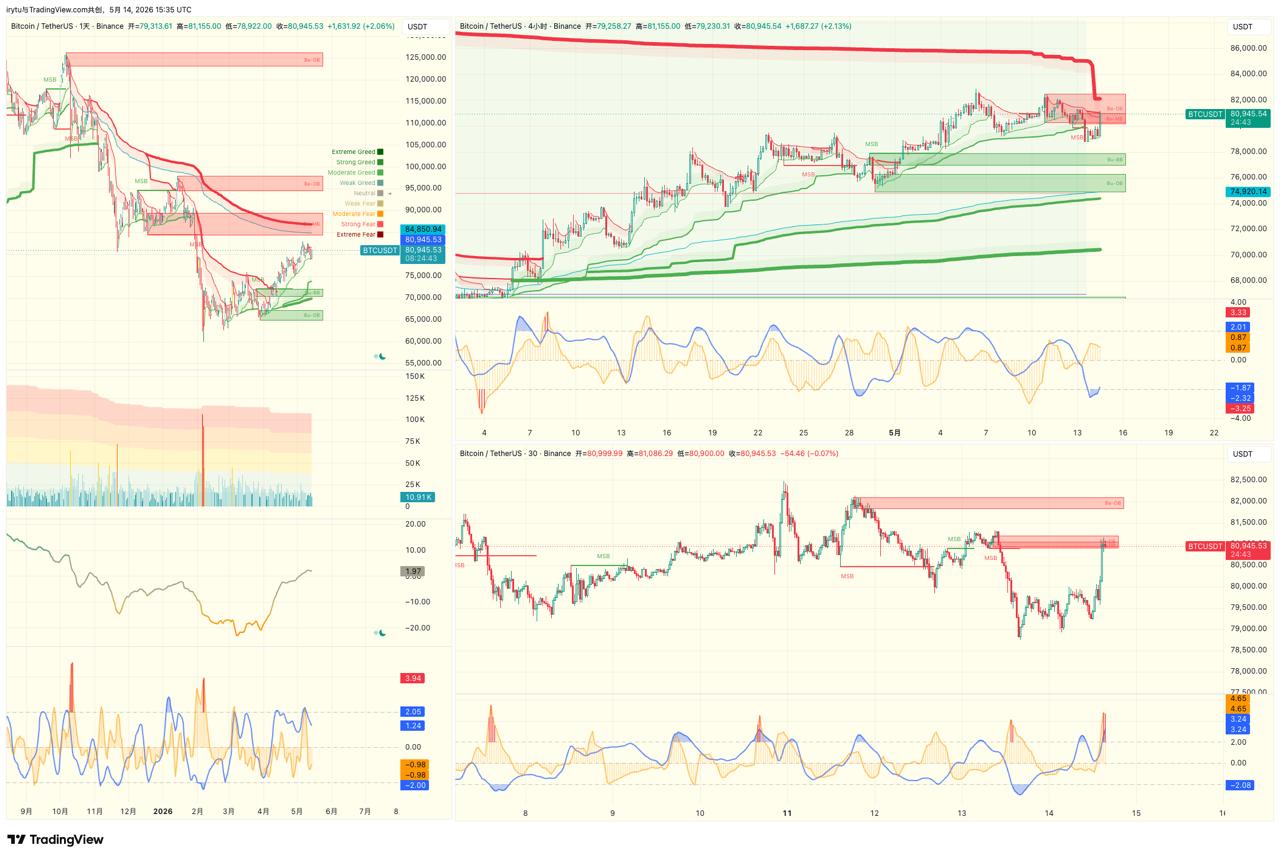Click the −2.00 blue indicator value label
Screen dimensions: 1280x858
point(414,785)
